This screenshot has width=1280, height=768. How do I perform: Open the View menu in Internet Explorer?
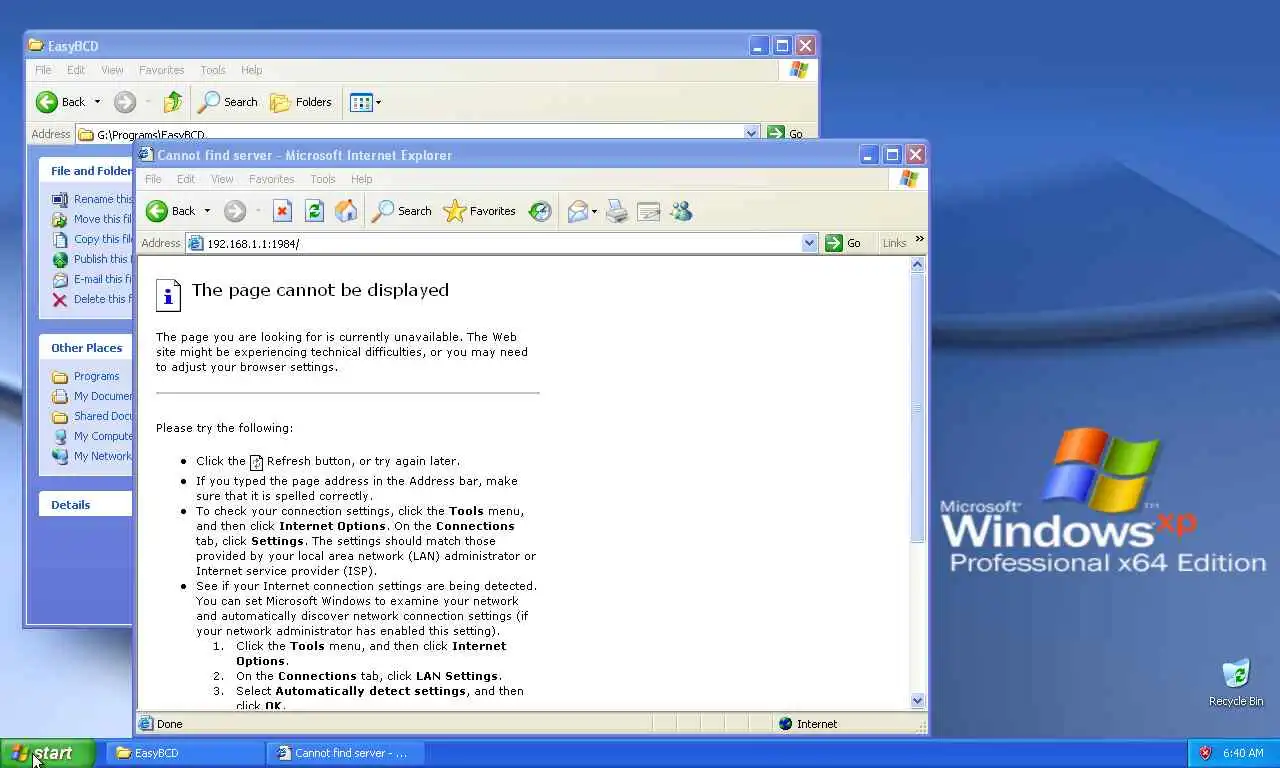pyautogui.click(x=222, y=179)
